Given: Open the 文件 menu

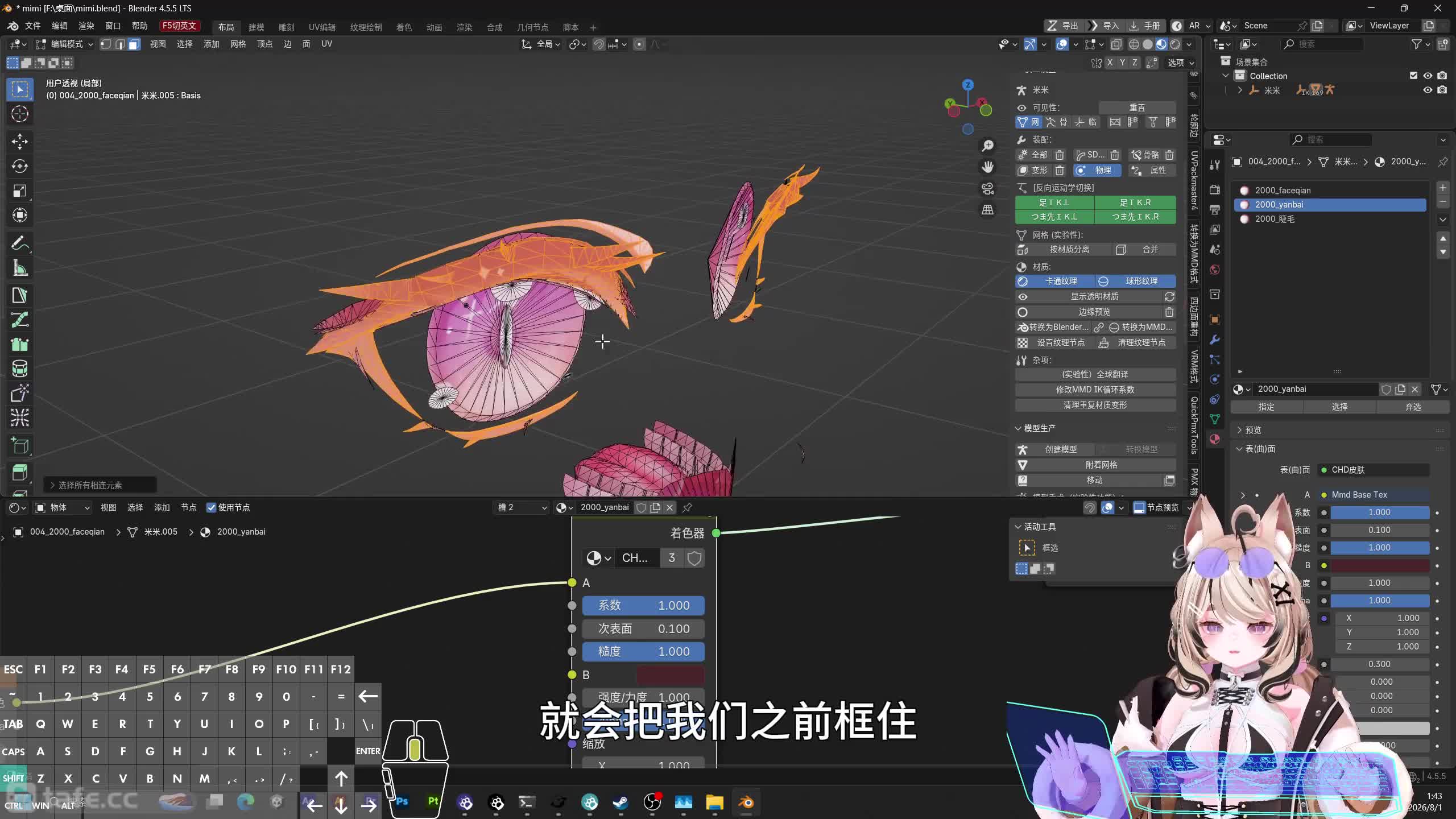Looking at the screenshot, I should (32, 26).
